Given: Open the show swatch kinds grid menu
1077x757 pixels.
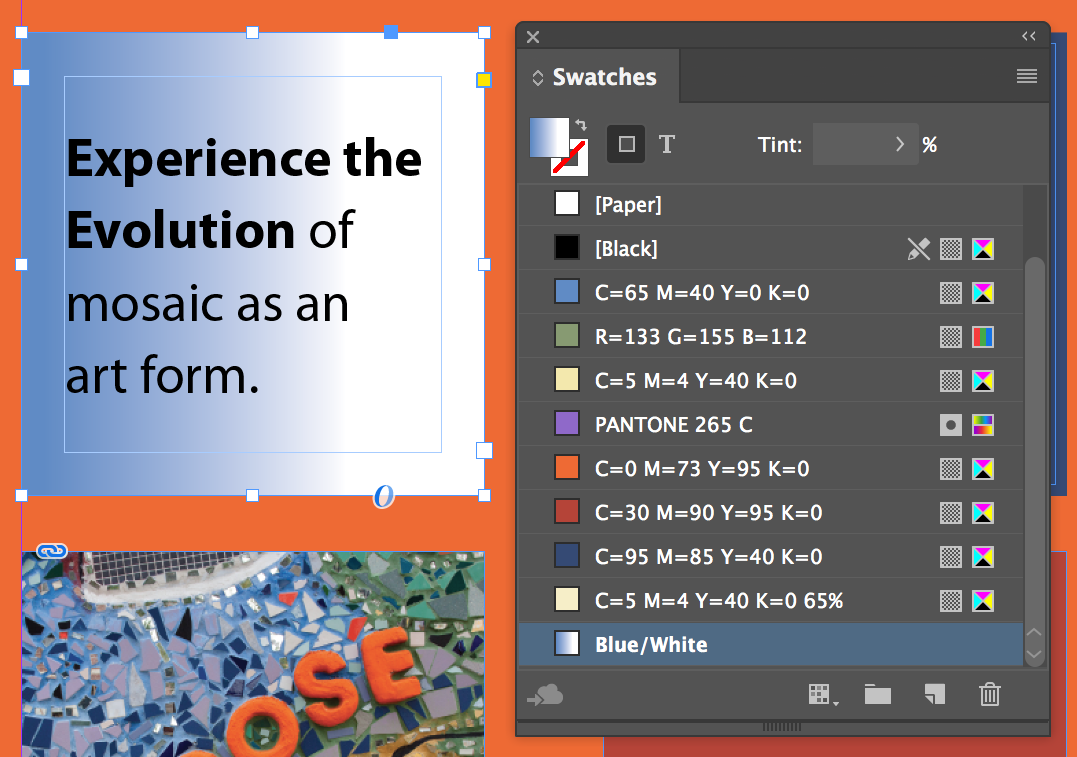Looking at the screenshot, I should (822, 694).
